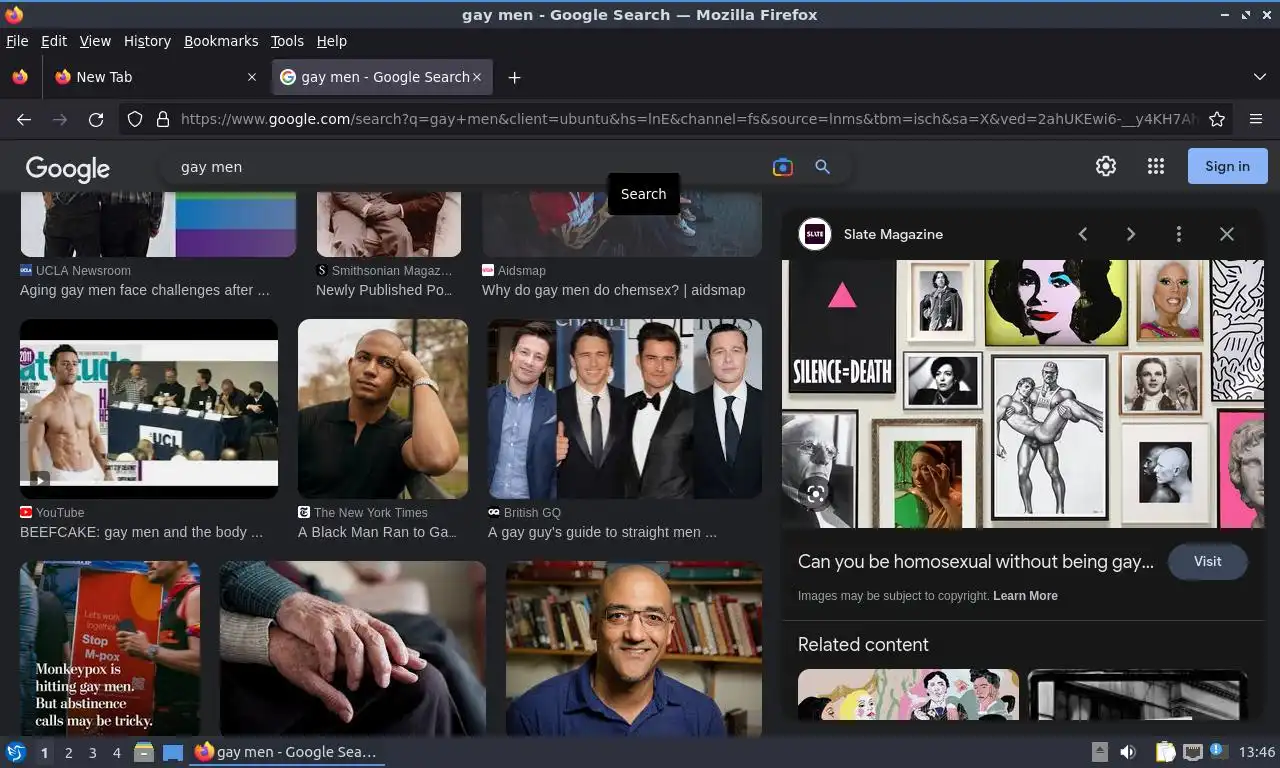Open the YouTube BEEFCAKE video thumbnail
The height and width of the screenshot is (768, 1280).
[149, 409]
